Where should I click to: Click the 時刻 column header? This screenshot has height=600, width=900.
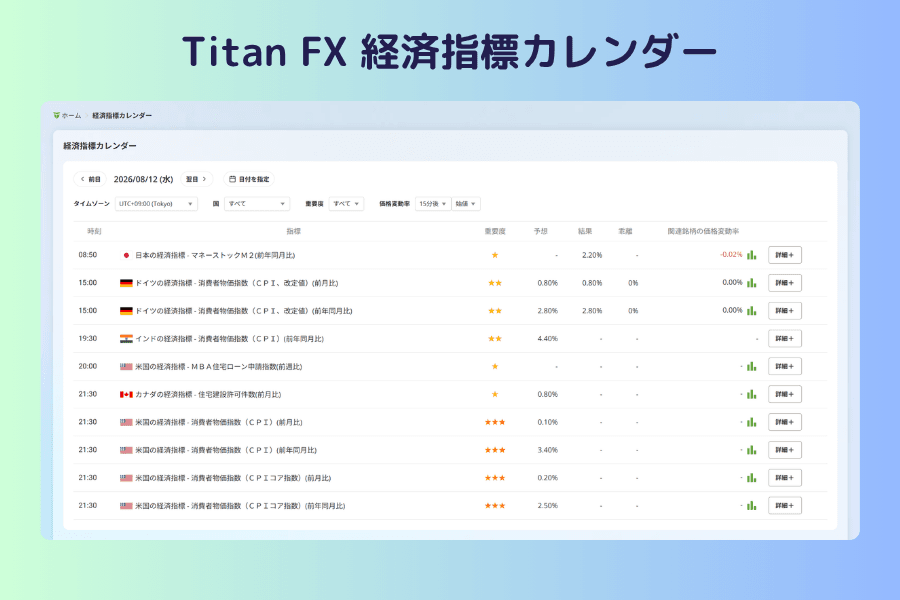(94, 231)
